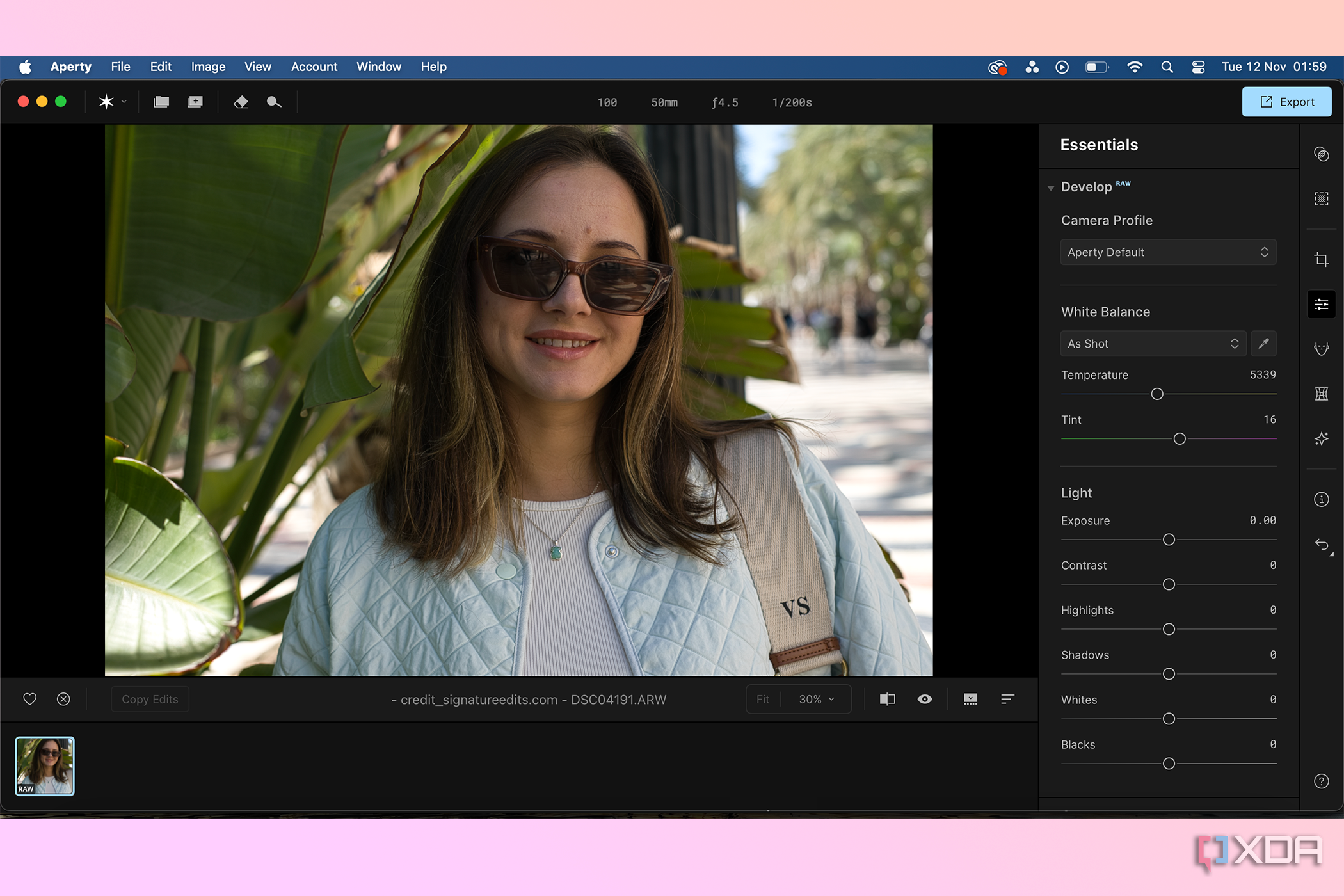Click the Fit zoom button
Viewport: 1344px width, 896px height.
point(763,700)
